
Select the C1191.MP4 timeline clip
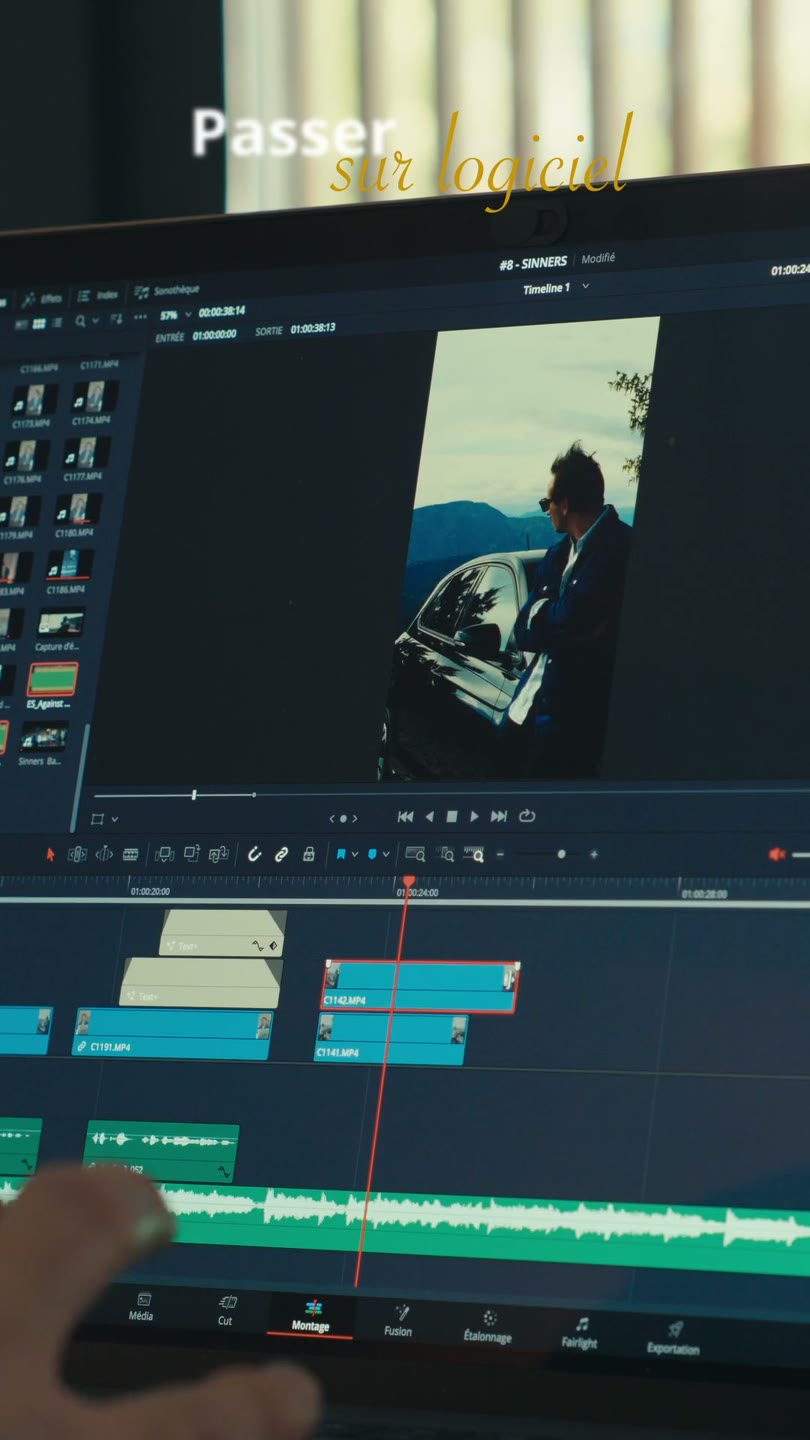pos(173,1034)
